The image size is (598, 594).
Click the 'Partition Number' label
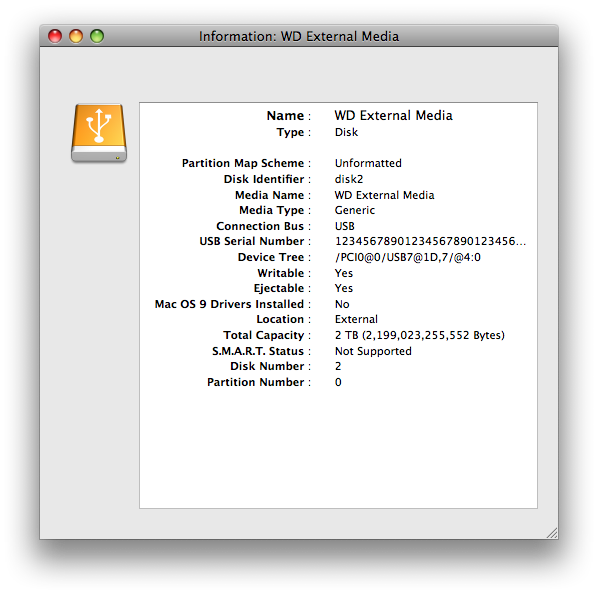[256, 382]
